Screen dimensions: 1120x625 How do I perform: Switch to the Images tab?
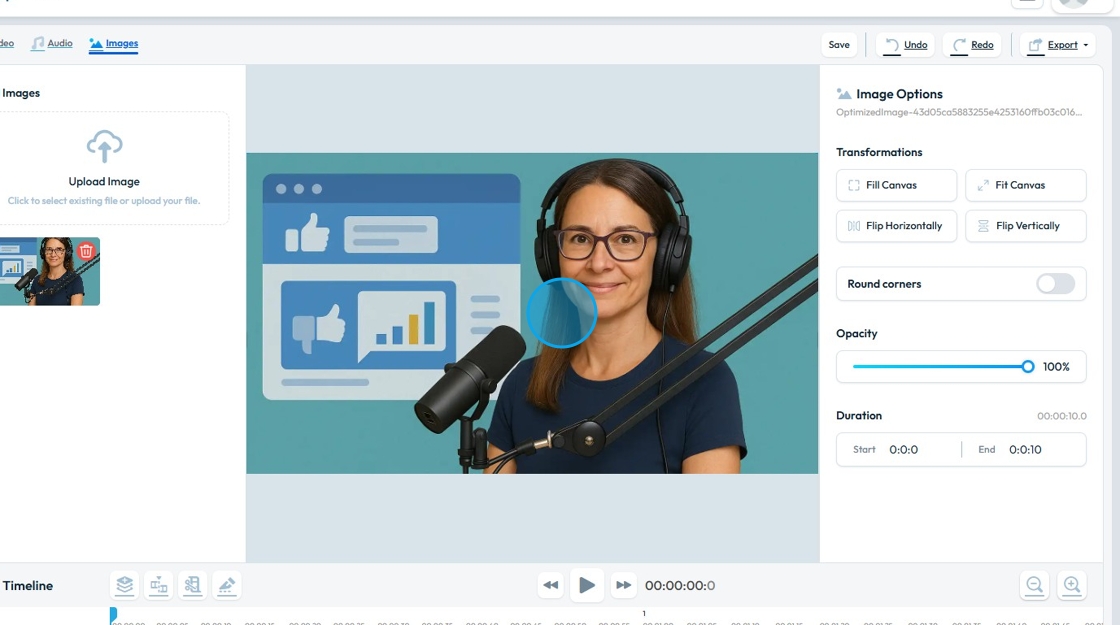click(x=114, y=44)
